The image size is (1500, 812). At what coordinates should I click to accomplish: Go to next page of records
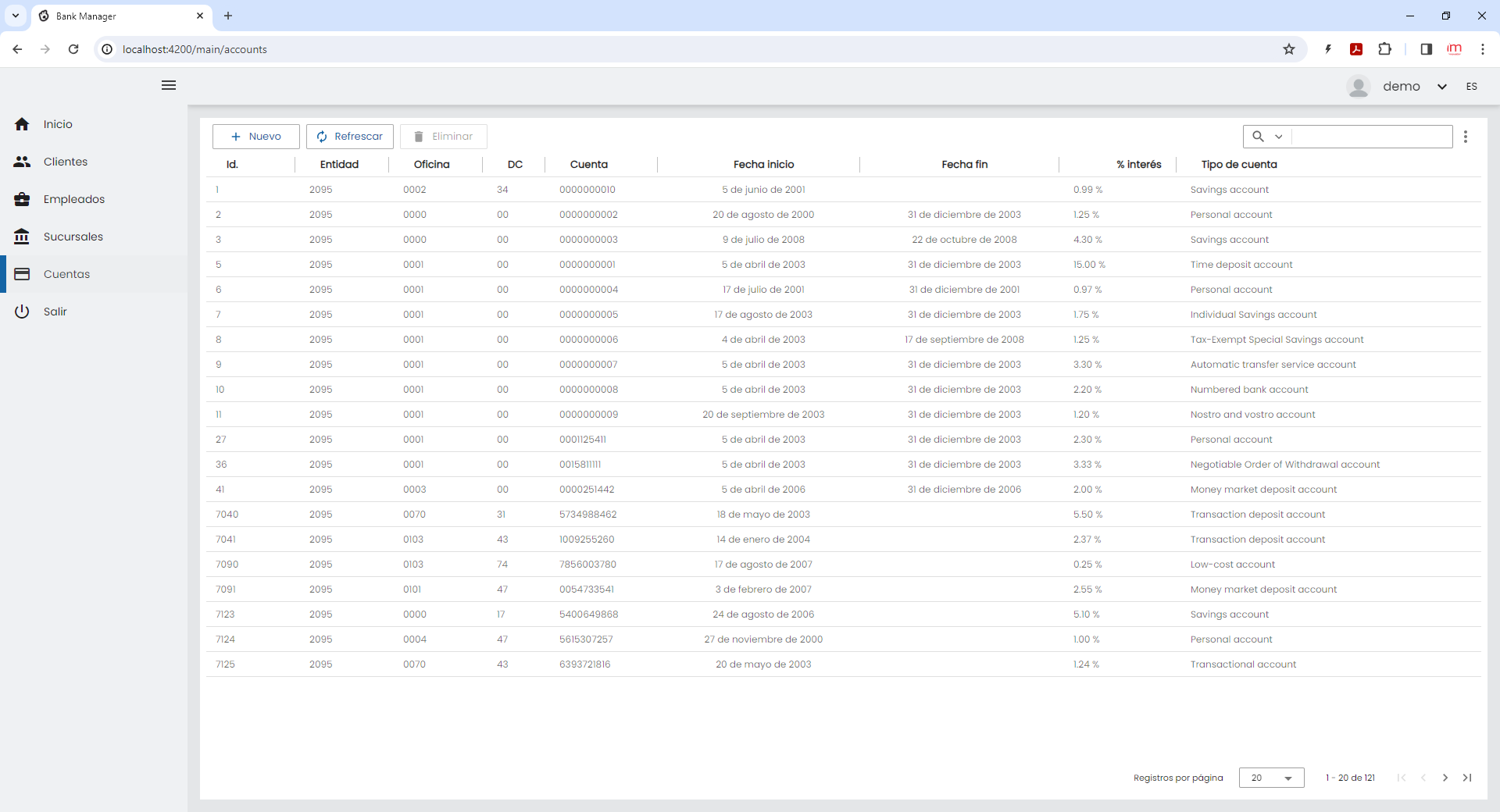point(1445,778)
